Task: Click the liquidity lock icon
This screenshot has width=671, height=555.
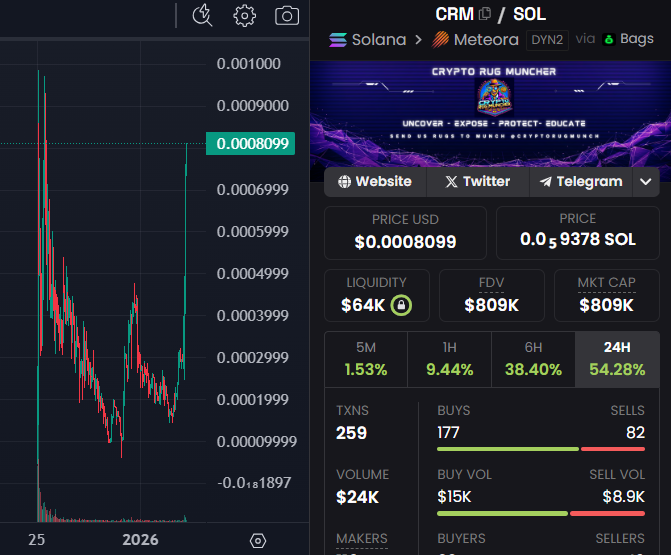Action: tap(401, 305)
